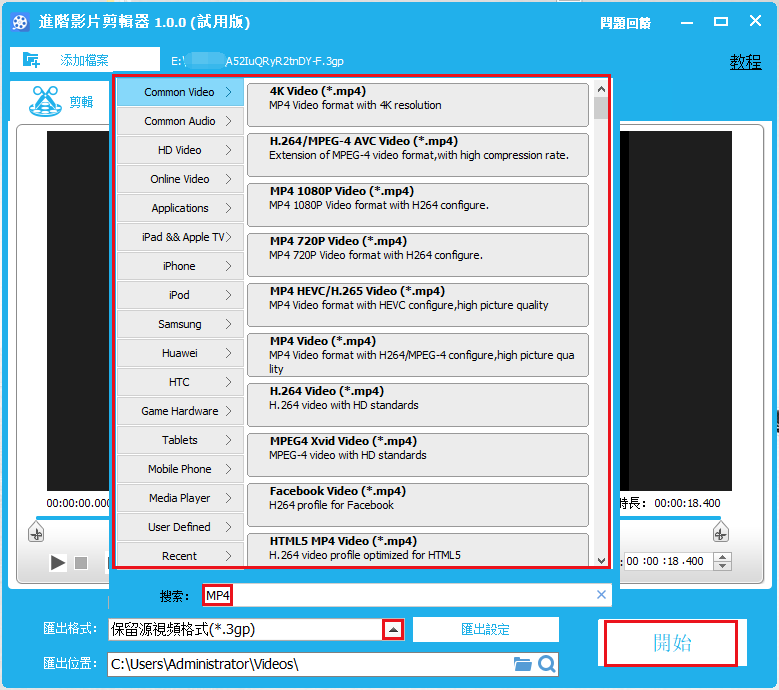Open output folder via folder icon
779x690 pixels.
coord(522,664)
